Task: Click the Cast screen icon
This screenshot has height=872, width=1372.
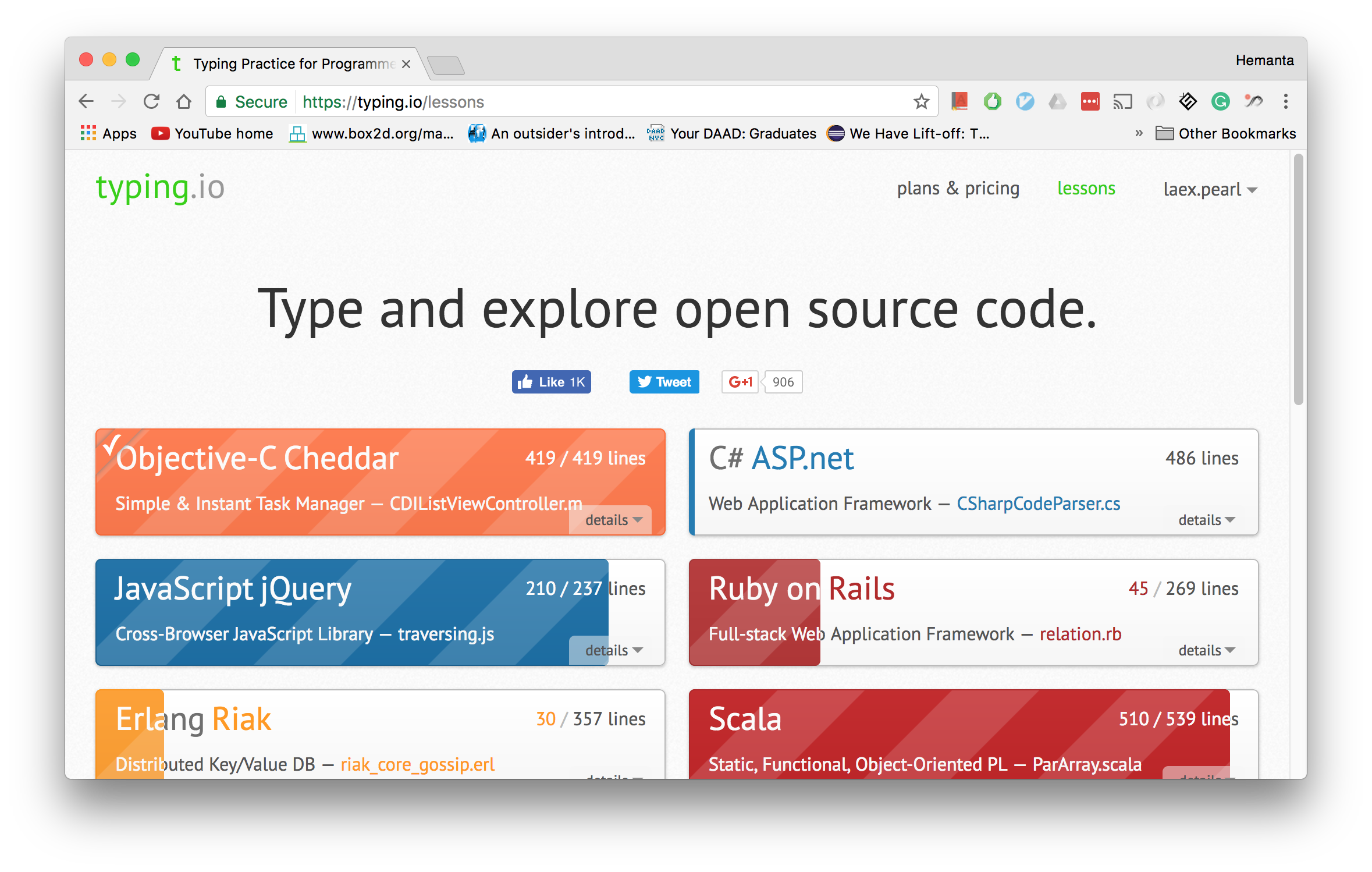Action: (1122, 102)
